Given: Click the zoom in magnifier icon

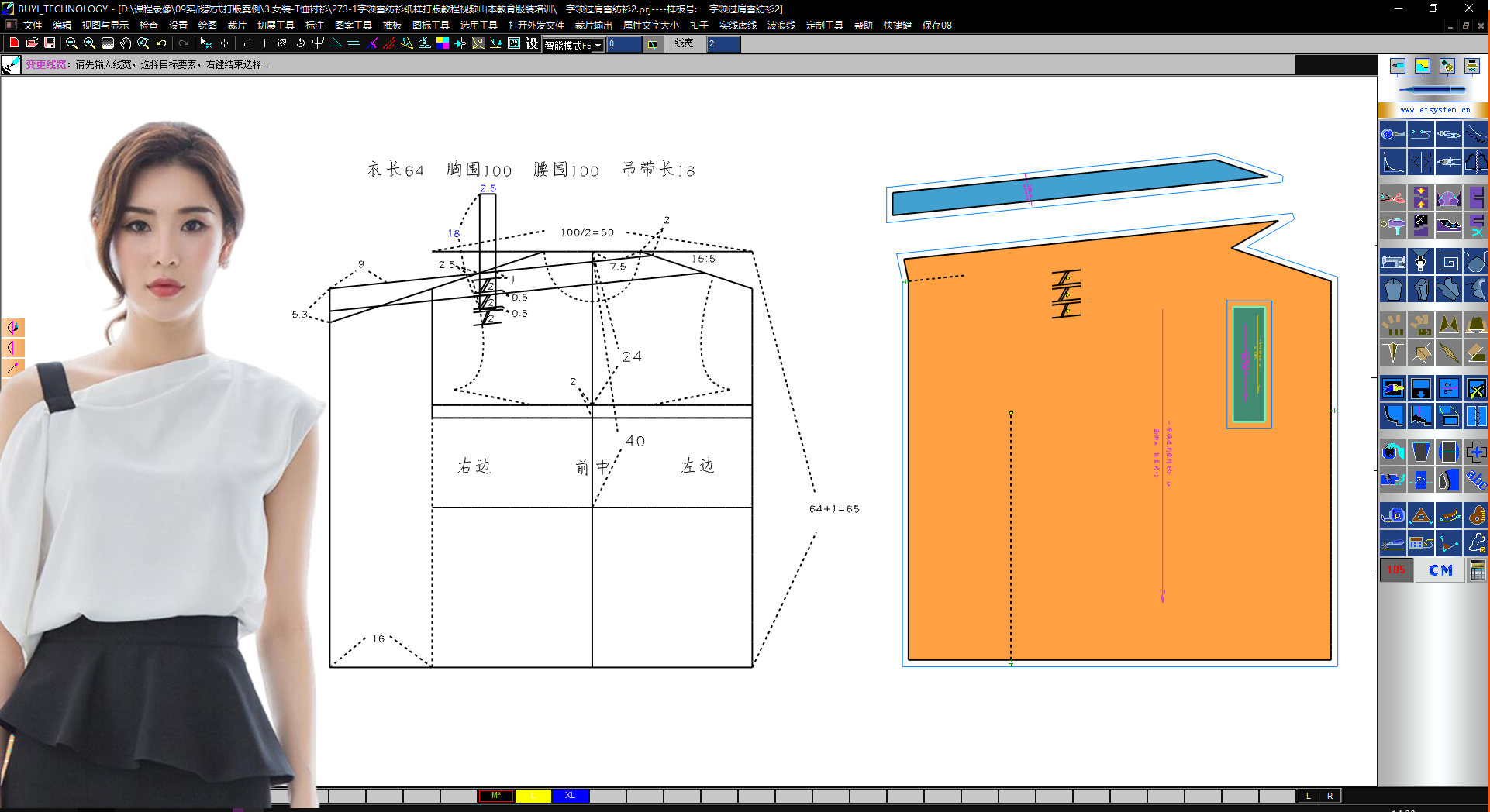Looking at the screenshot, I should tap(89, 43).
